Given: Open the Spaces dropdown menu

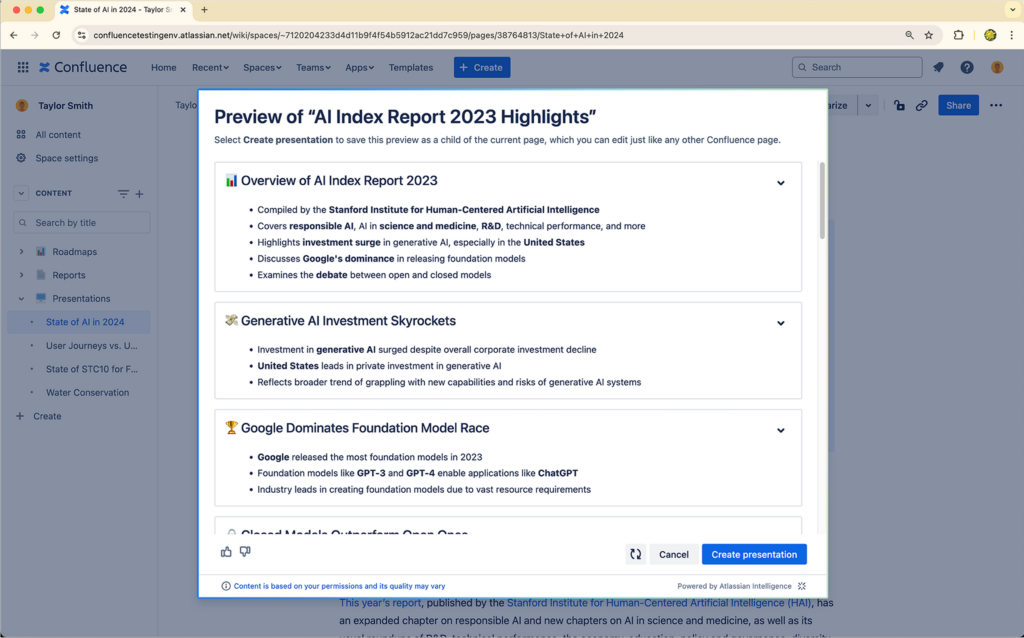Looking at the screenshot, I should pos(263,67).
